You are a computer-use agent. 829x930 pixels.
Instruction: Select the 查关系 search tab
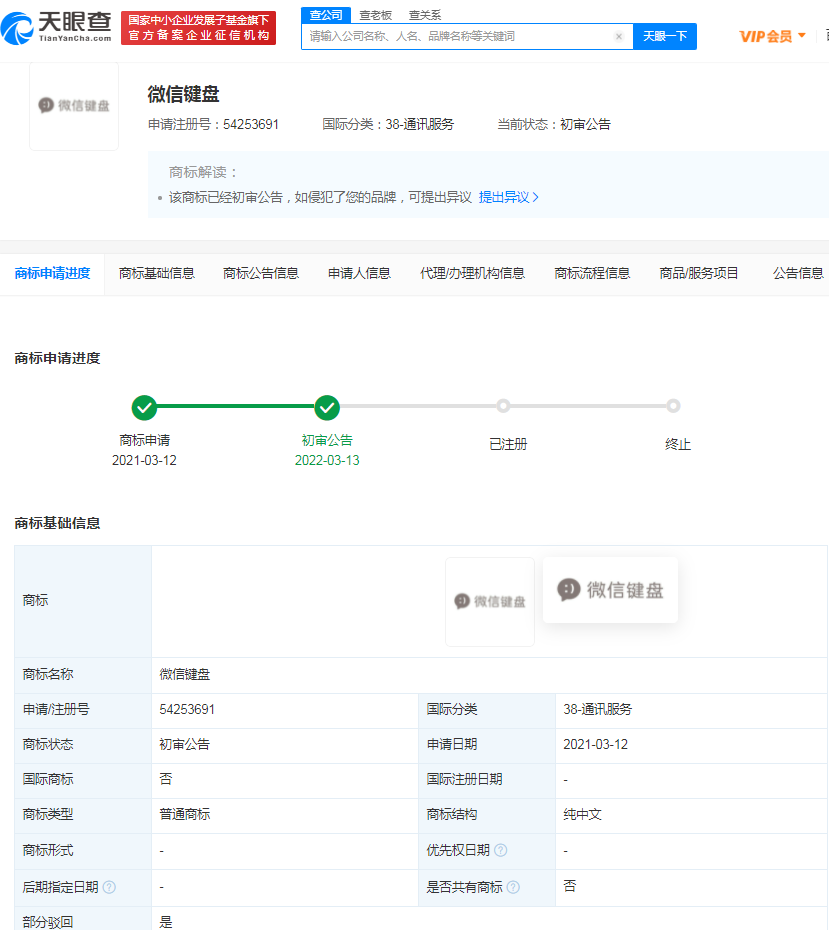(425, 15)
